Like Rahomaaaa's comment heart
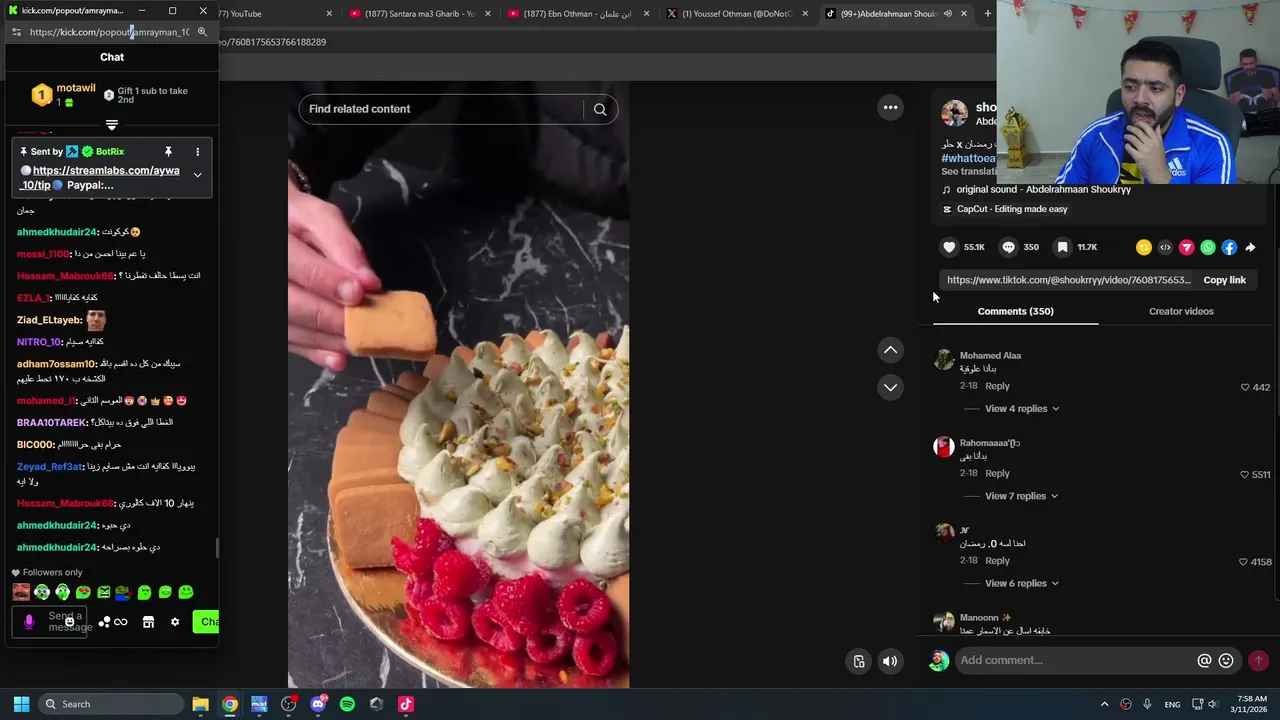1280x720 pixels. click(1245, 475)
